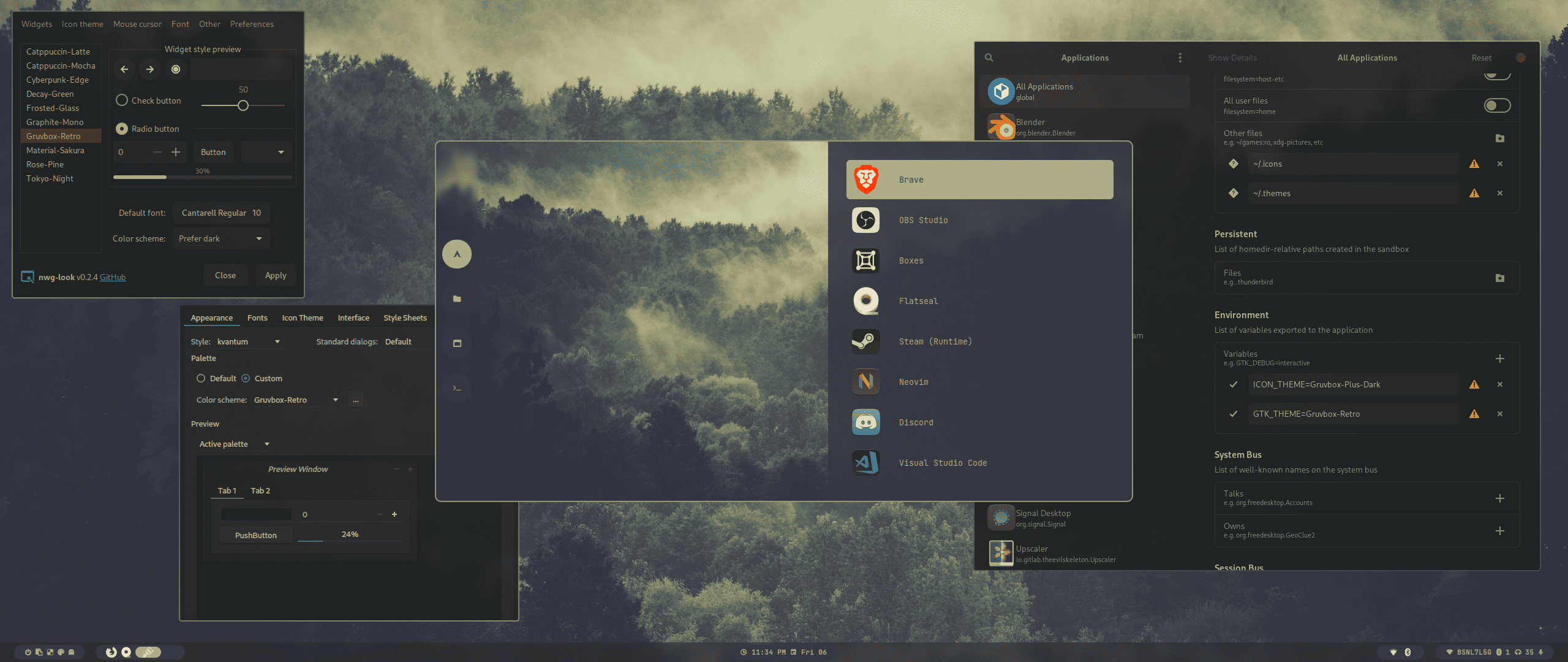Open the Prefer dark color scheme dropdown

pos(221,238)
